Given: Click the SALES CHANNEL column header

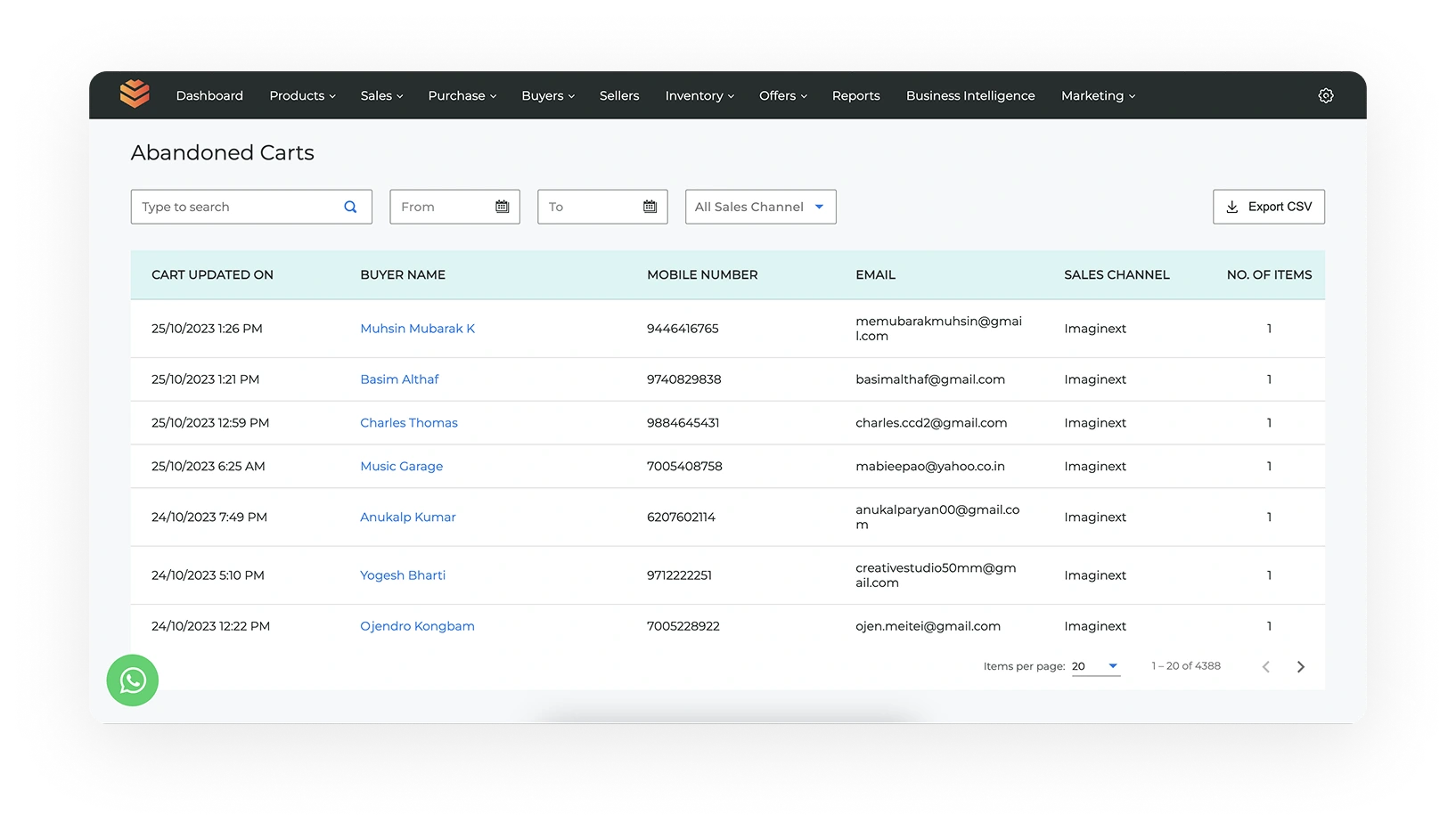Looking at the screenshot, I should (1117, 275).
